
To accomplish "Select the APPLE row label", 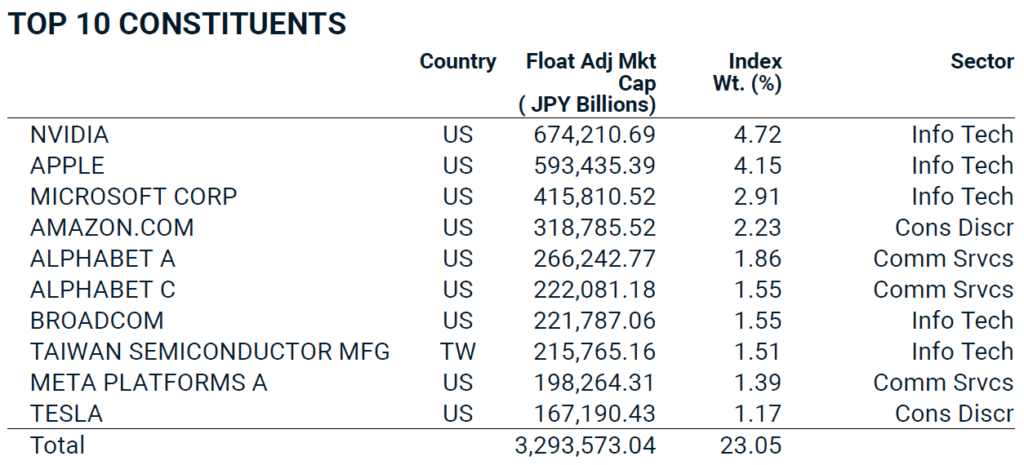I will click(x=67, y=166).
